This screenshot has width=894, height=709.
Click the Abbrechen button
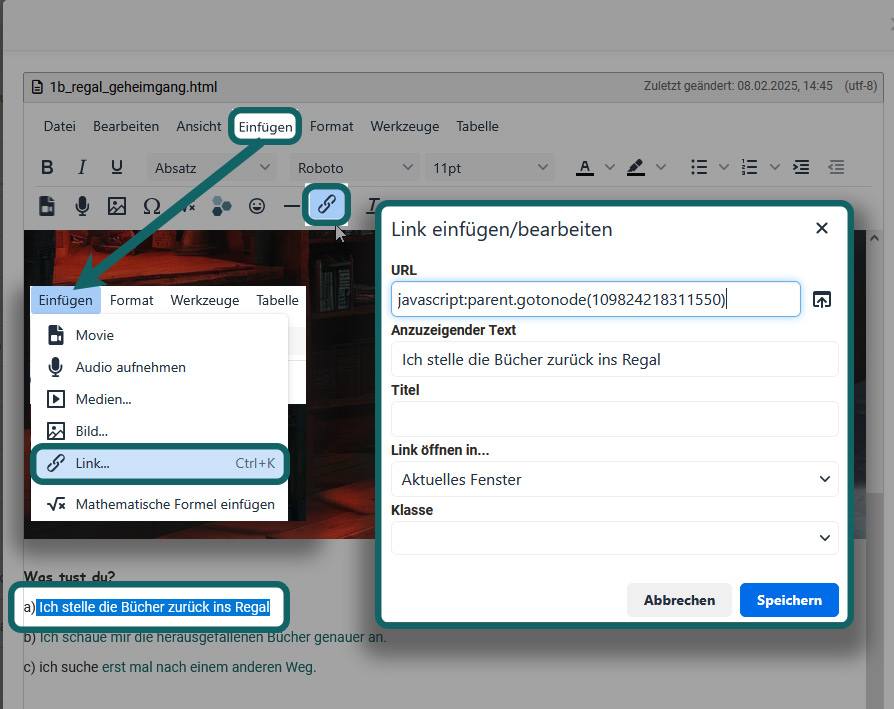(679, 600)
